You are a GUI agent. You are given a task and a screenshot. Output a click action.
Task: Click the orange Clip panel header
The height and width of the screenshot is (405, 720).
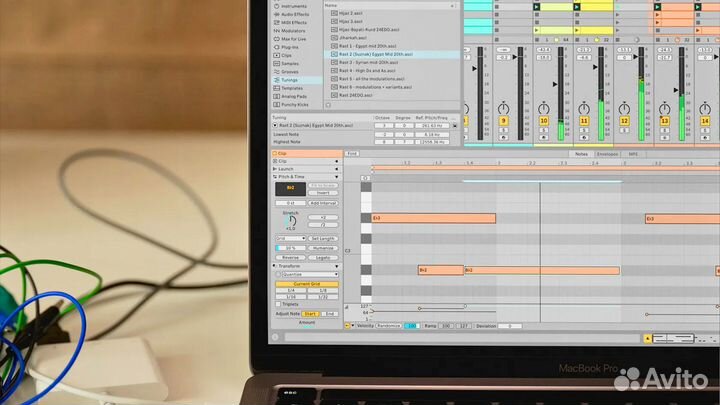click(307, 153)
